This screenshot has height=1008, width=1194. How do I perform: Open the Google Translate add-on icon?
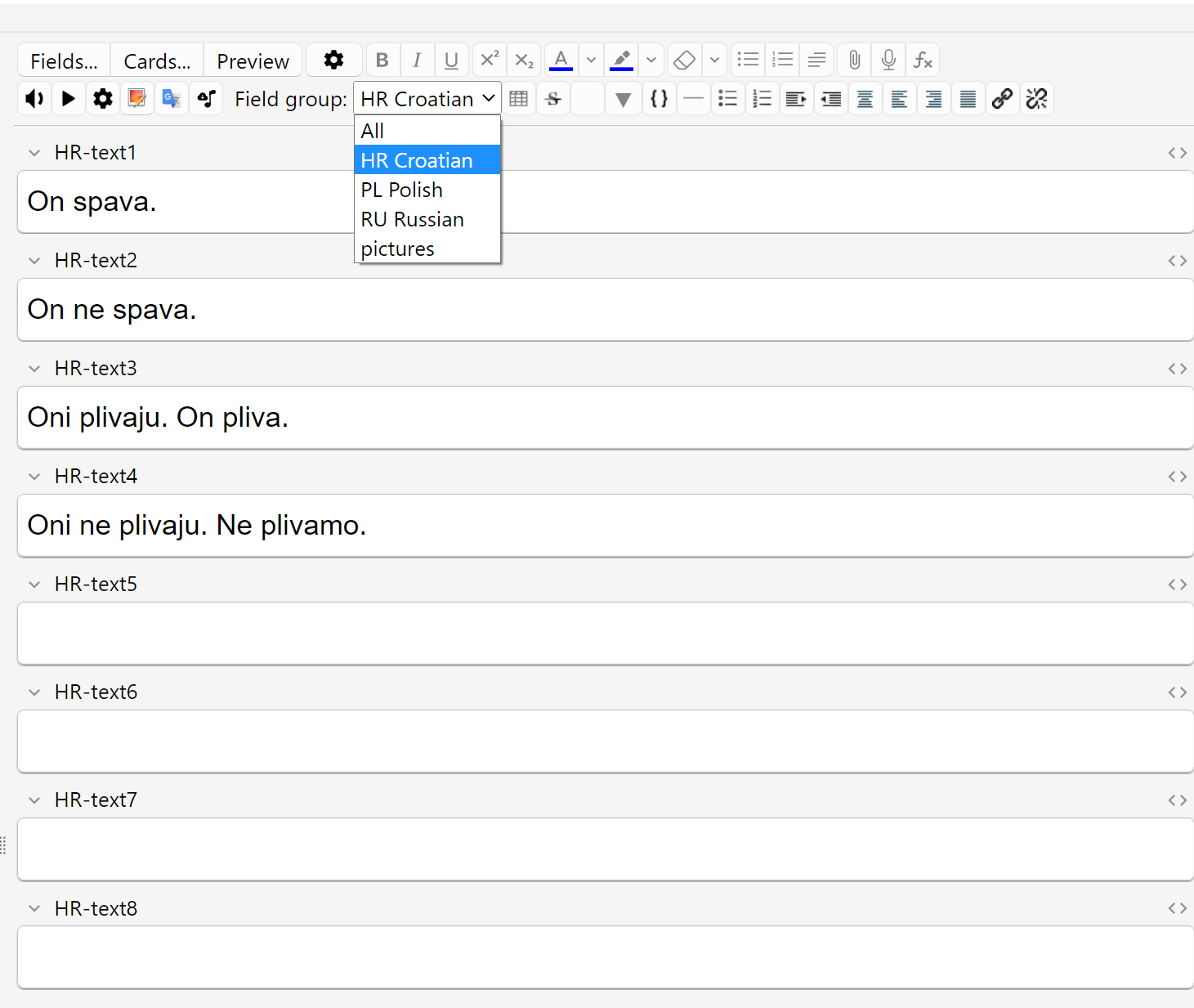pos(171,98)
